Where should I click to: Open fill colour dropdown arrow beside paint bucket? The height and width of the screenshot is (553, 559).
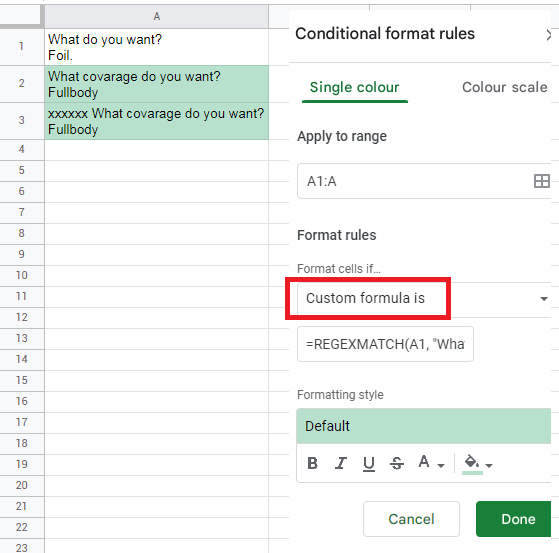point(489,465)
